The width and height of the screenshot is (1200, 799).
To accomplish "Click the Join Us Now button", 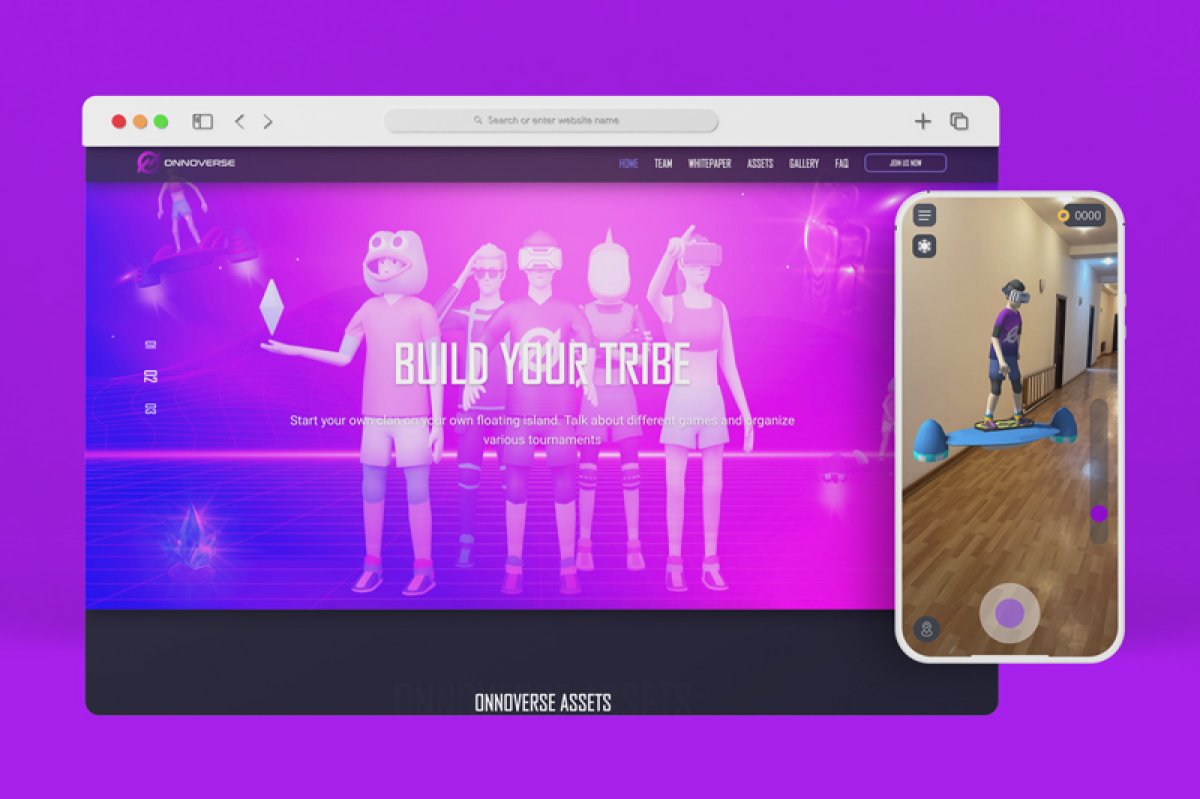I will [x=905, y=163].
